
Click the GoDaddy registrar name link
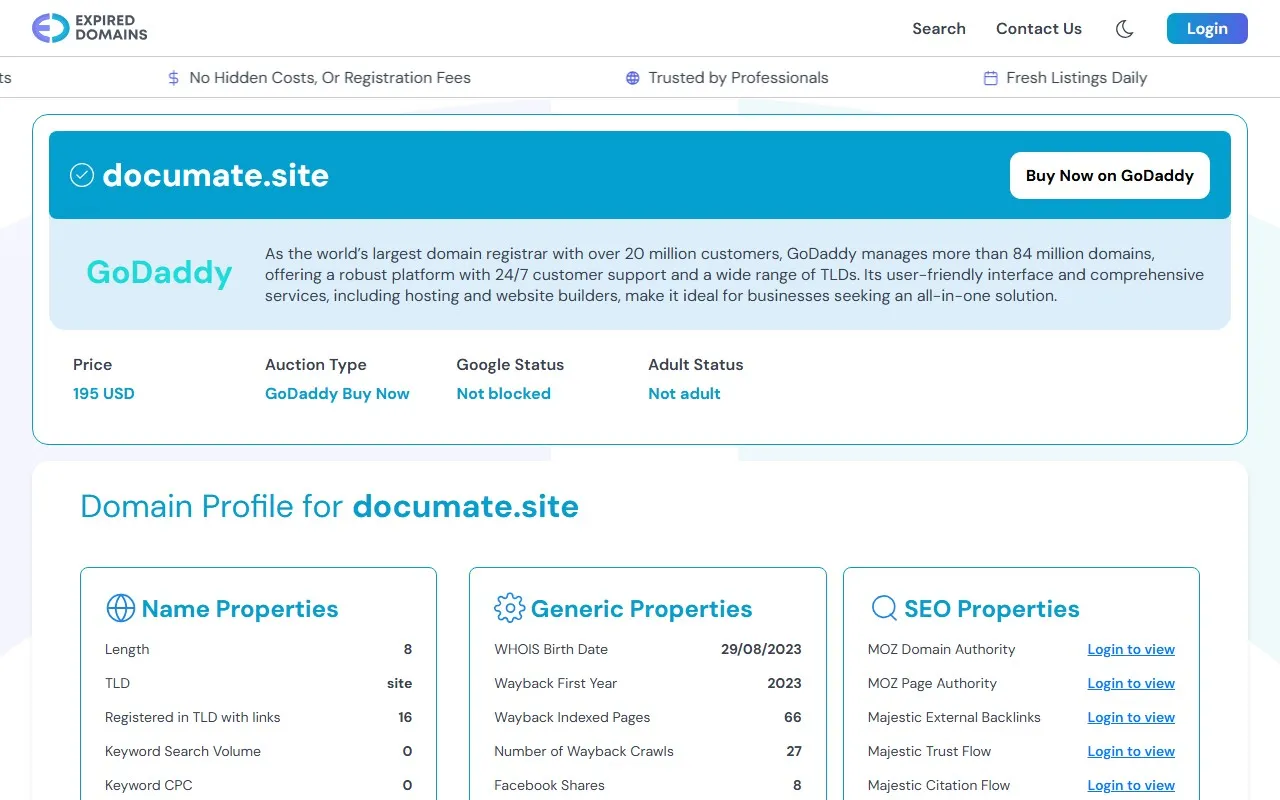[159, 272]
